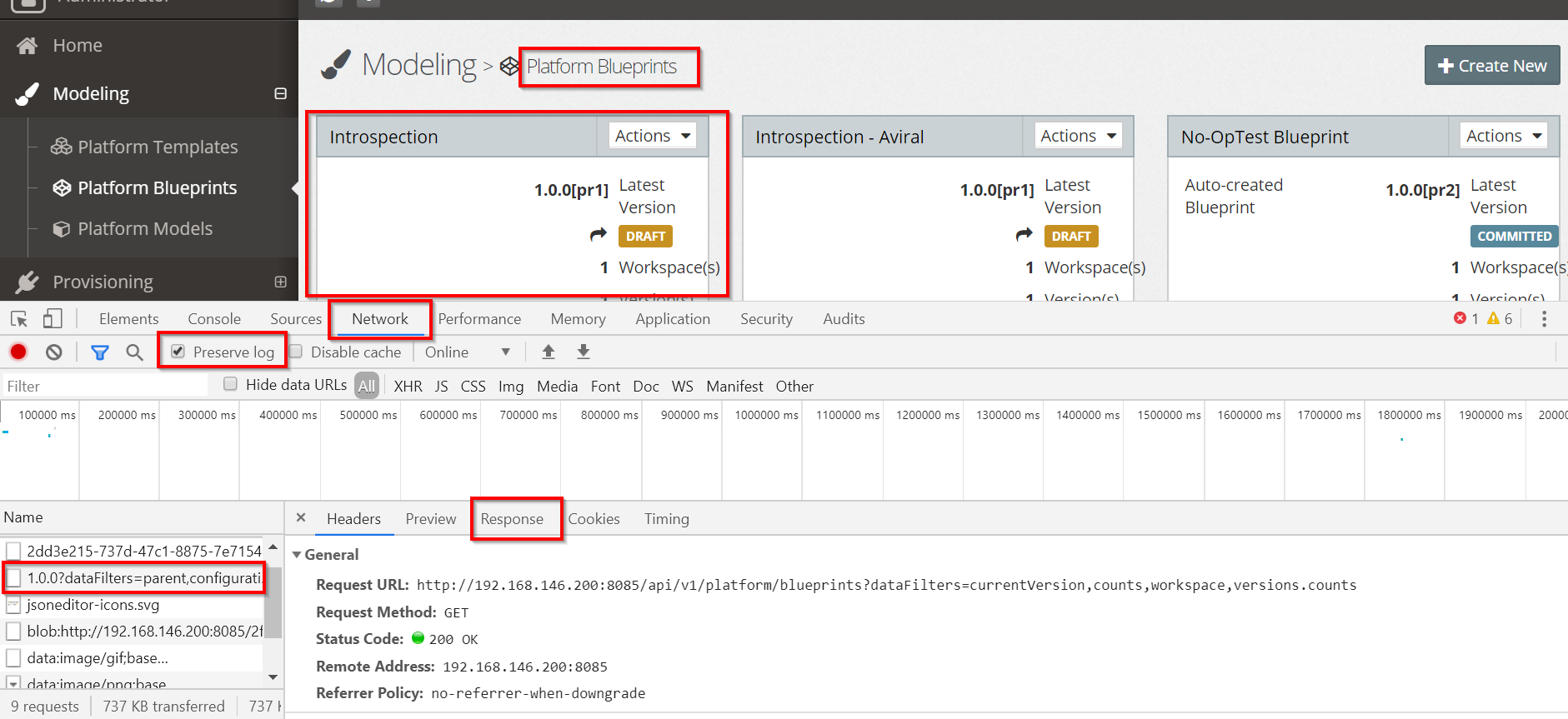The image size is (1568, 719).
Task: Open the Actions dropdown for Introspection blueprint
Action: 653,136
